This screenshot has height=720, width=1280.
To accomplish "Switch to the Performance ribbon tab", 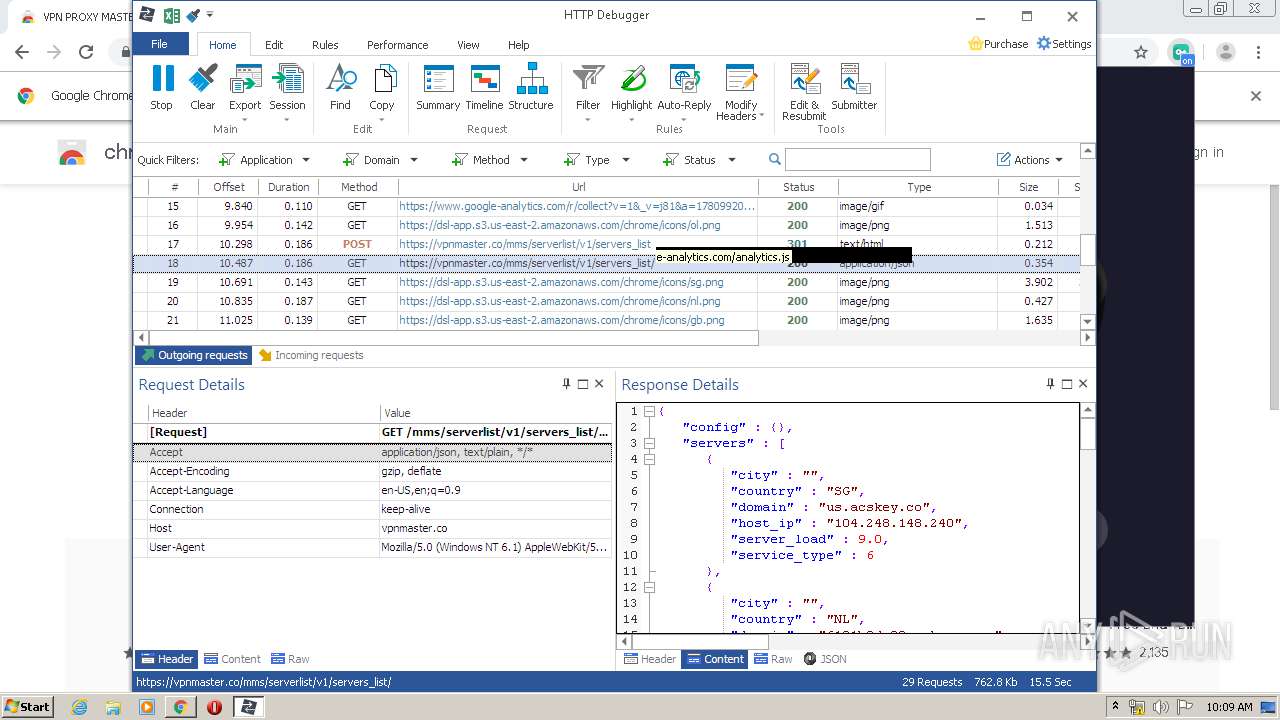I will coord(397,45).
